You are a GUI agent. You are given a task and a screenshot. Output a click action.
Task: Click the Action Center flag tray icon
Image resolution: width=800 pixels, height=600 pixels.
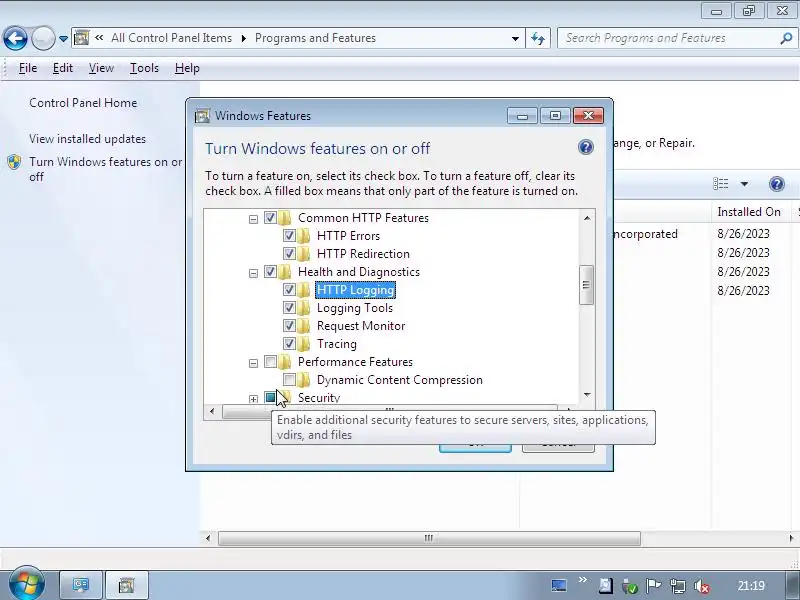(654, 586)
